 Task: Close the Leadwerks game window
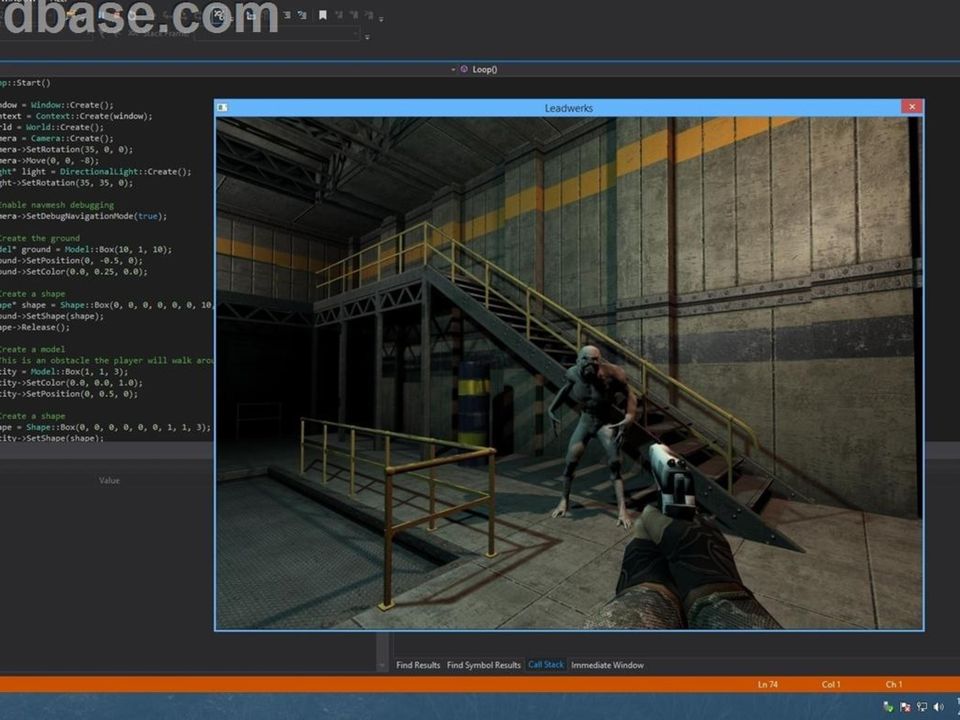pyautogui.click(x=912, y=107)
